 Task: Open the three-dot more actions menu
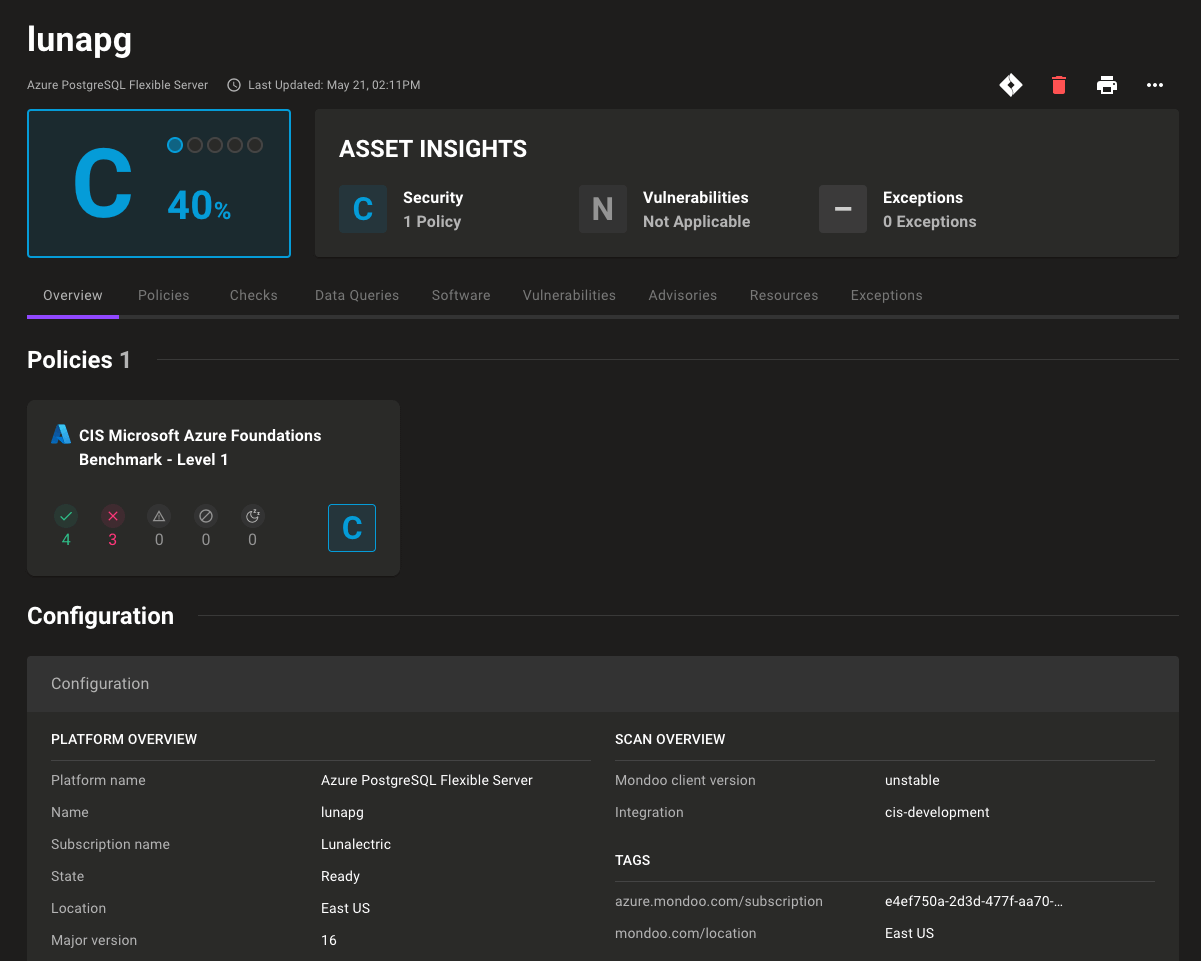[x=1155, y=85]
